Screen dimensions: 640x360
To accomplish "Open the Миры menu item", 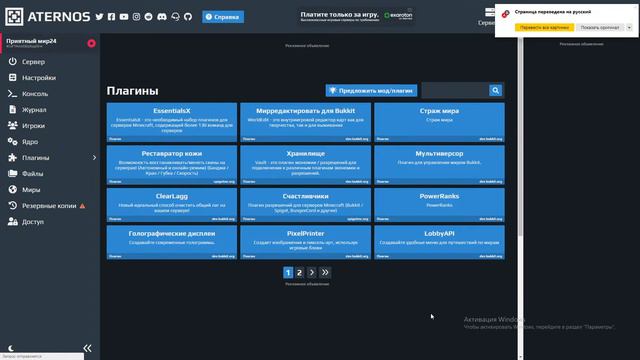I will (50, 189).
